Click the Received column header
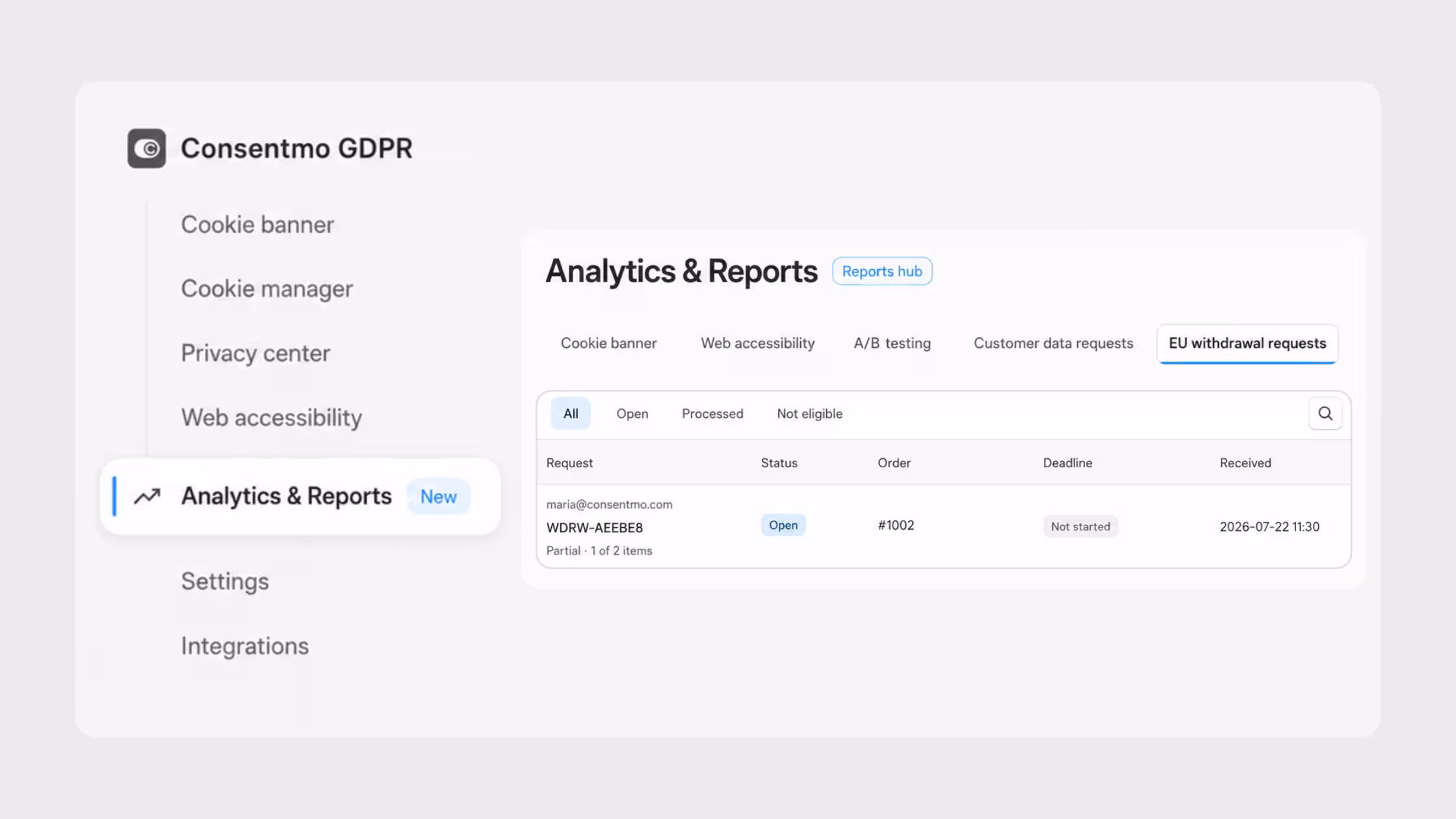Screen dimensions: 1456x819 pos(1245,463)
